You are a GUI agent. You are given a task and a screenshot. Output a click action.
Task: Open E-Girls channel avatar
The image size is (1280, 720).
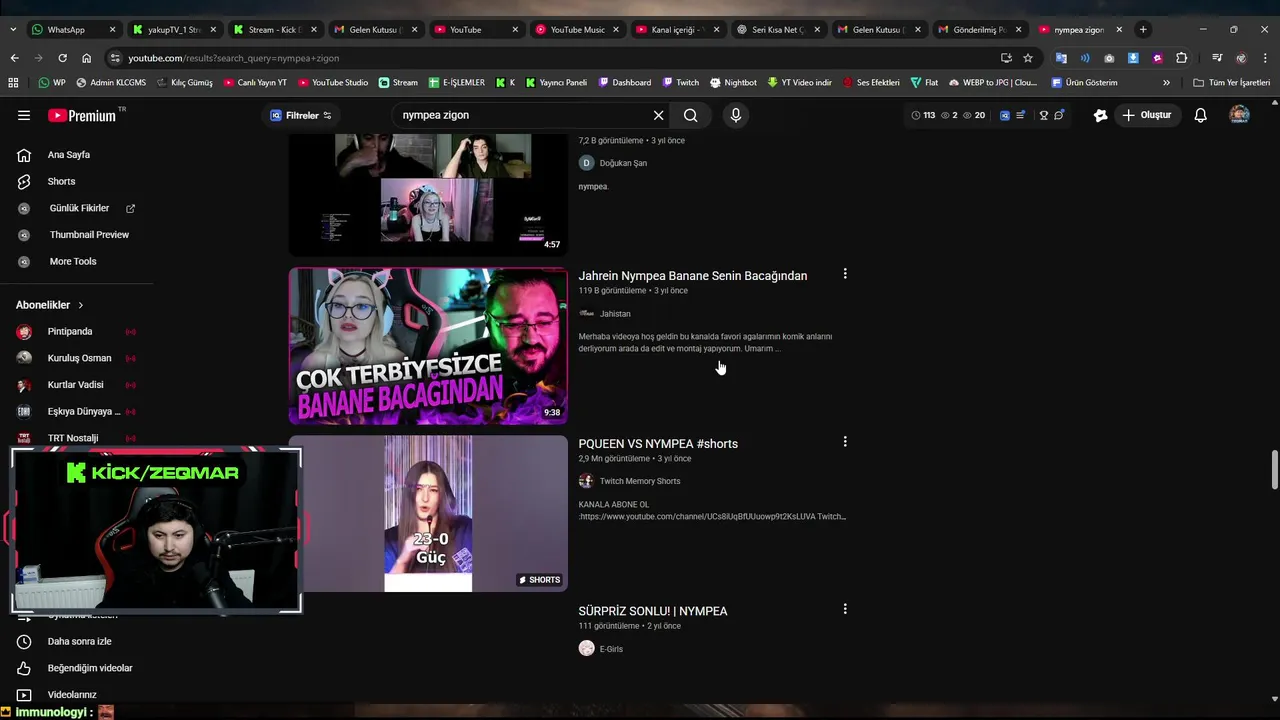[x=586, y=648]
